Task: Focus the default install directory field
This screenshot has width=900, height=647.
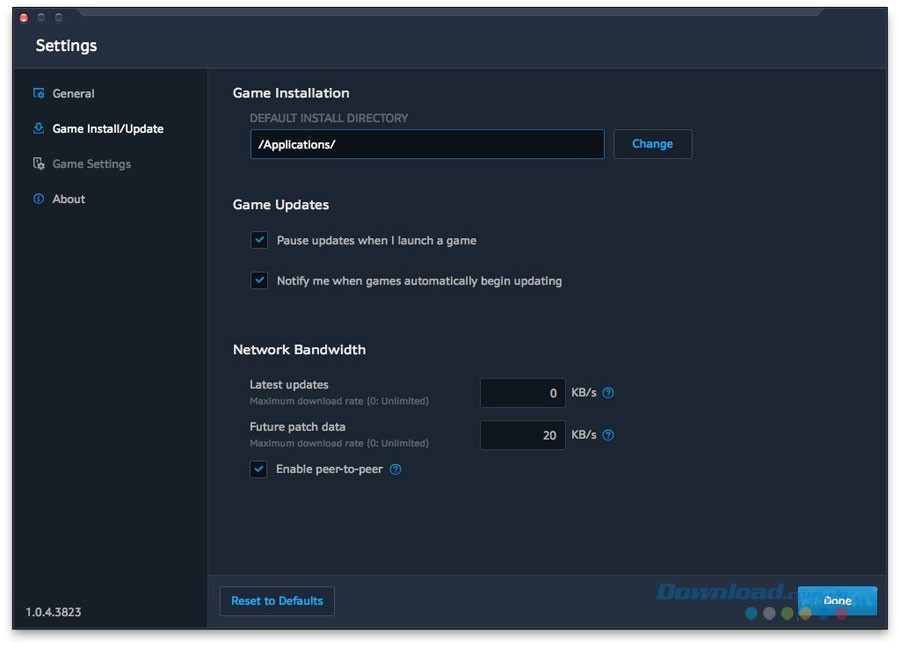Action: coord(427,144)
